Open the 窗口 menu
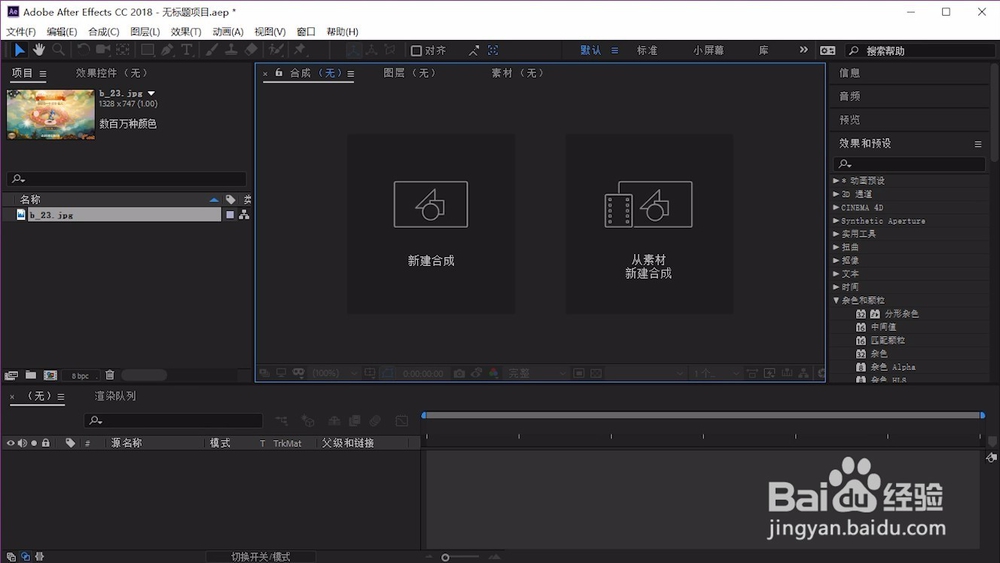 click(306, 31)
